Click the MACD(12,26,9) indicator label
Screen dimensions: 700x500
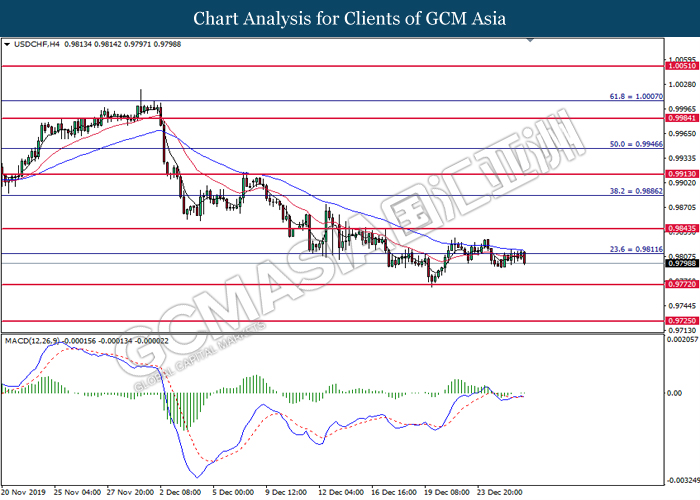pos(32,341)
